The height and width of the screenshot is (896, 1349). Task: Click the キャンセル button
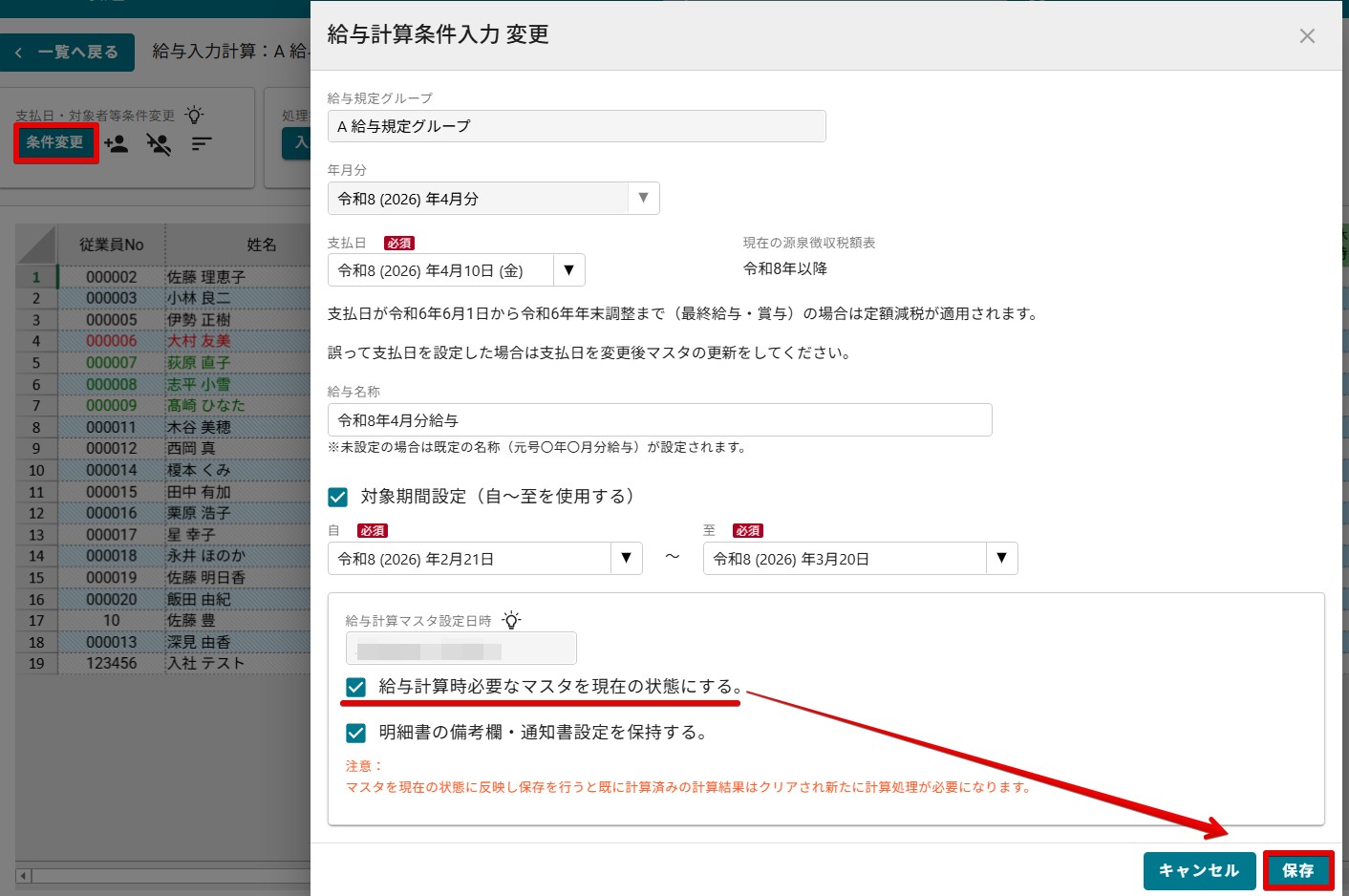1199,871
